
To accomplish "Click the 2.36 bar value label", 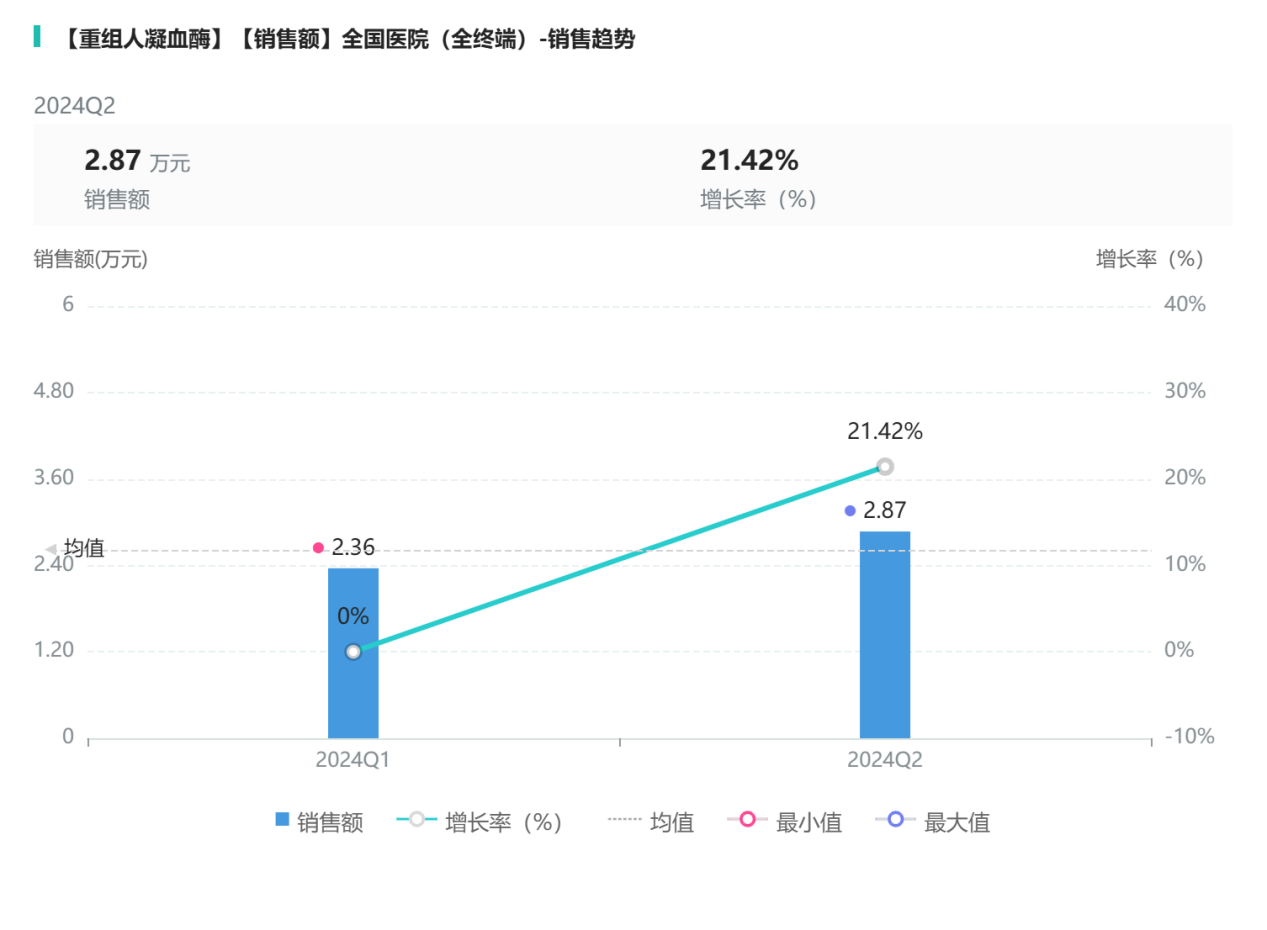I will 353,548.
